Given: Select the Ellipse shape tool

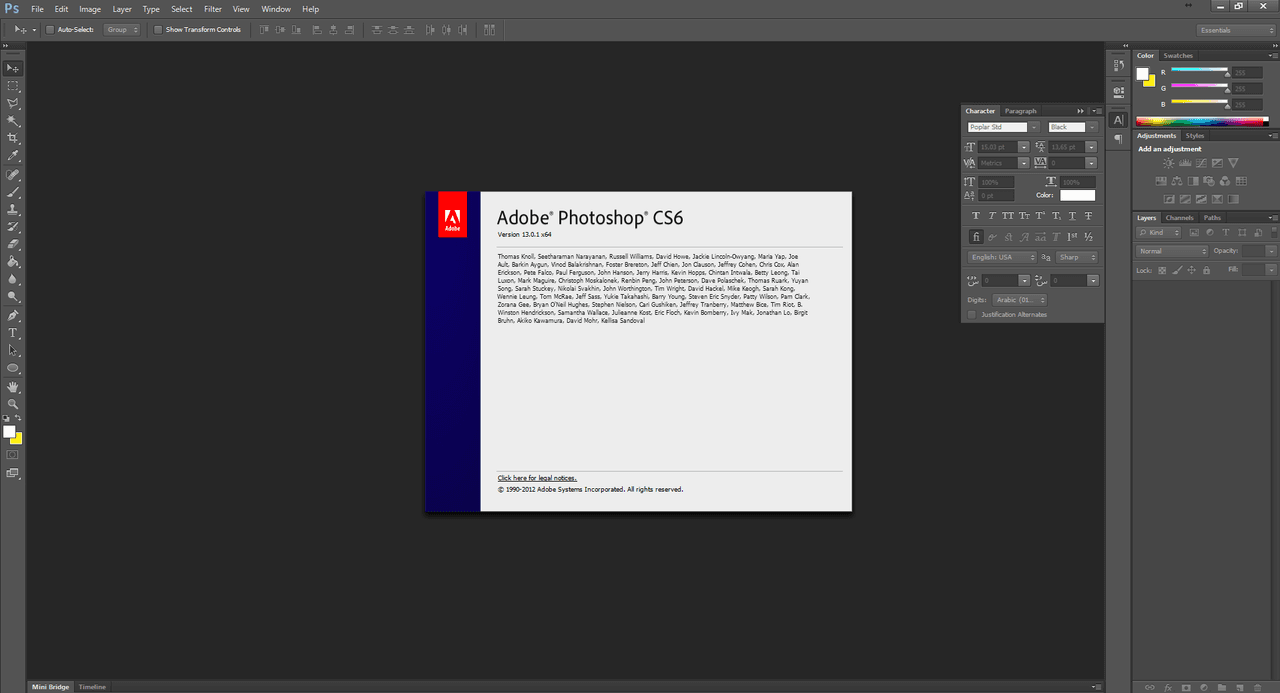Looking at the screenshot, I should pyautogui.click(x=13, y=368).
